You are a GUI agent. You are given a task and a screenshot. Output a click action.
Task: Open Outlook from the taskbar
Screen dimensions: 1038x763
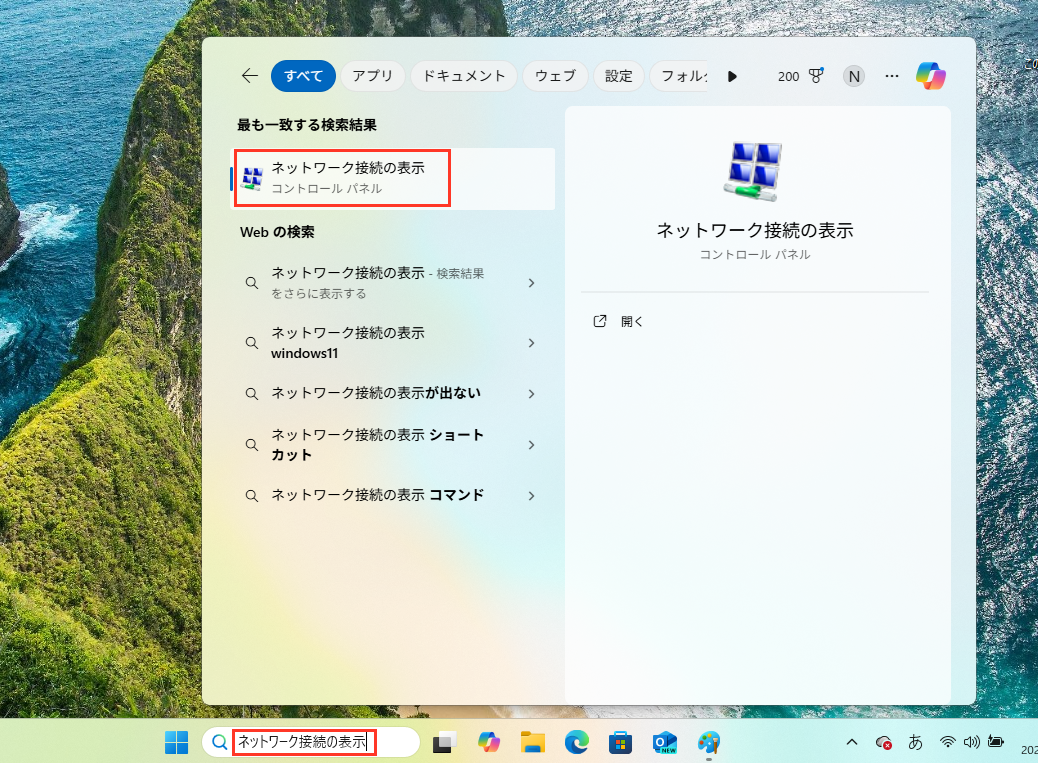pos(664,742)
